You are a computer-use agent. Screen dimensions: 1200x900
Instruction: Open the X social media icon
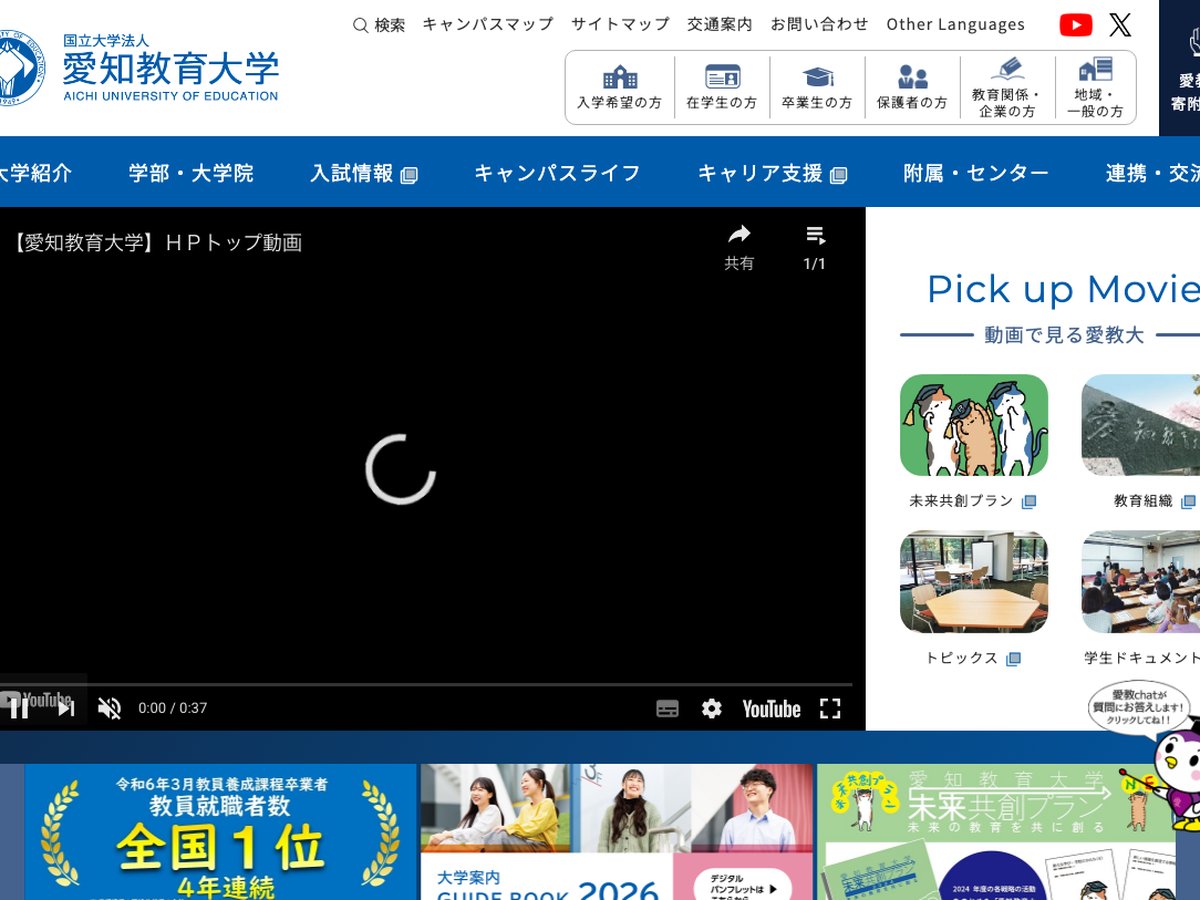click(x=1120, y=25)
